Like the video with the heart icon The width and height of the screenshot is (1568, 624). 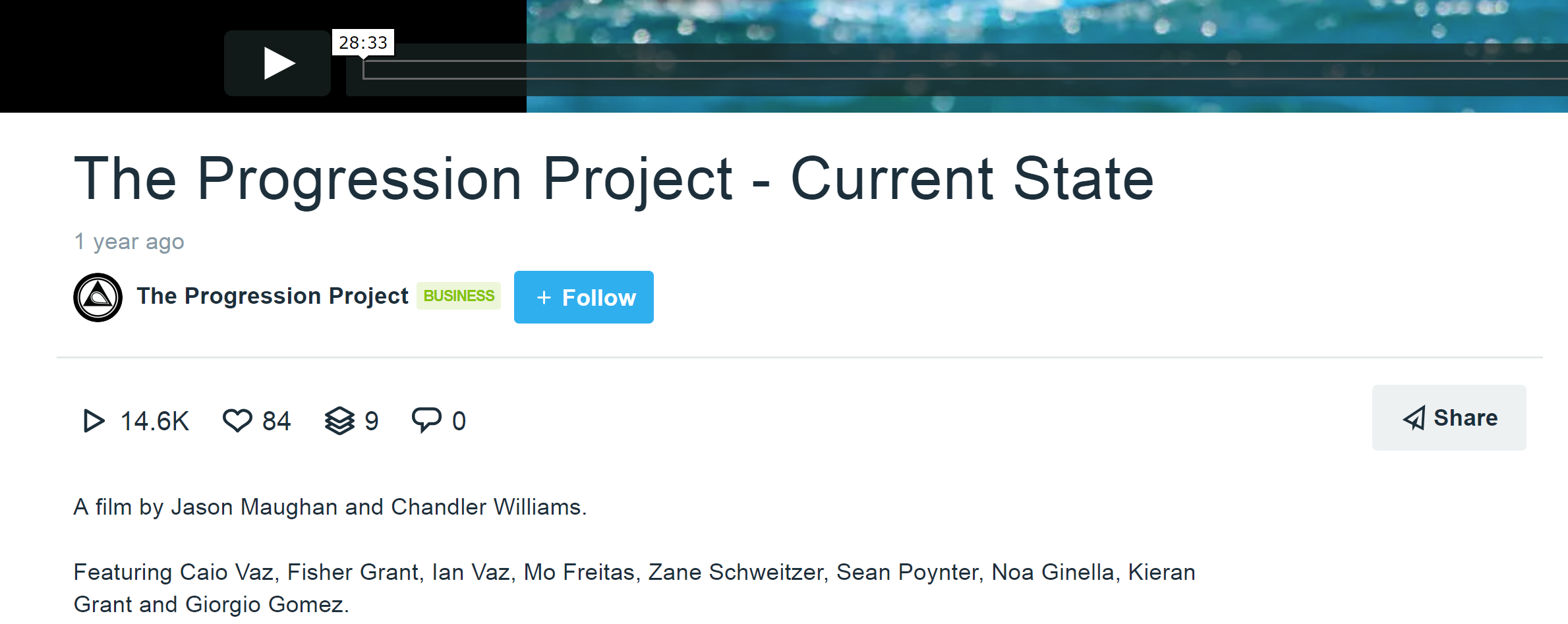237,420
